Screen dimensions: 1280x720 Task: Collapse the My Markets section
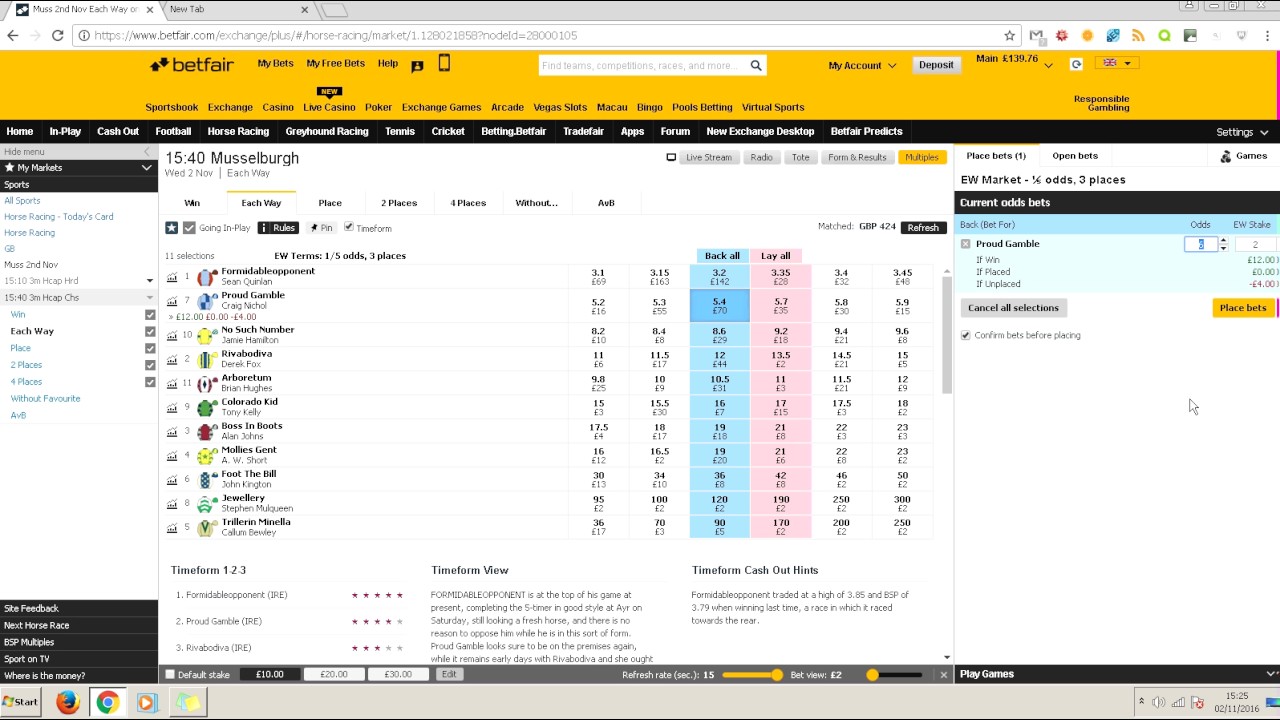click(146, 168)
